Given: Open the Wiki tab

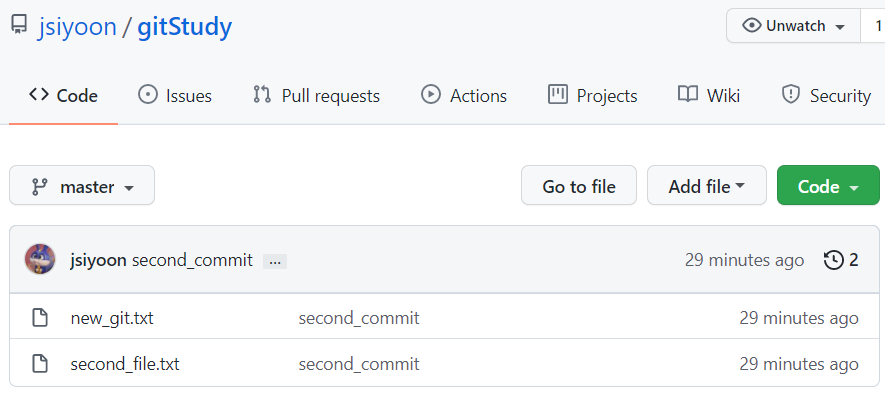Looking at the screenshot, I should click(x=709, y=95).
